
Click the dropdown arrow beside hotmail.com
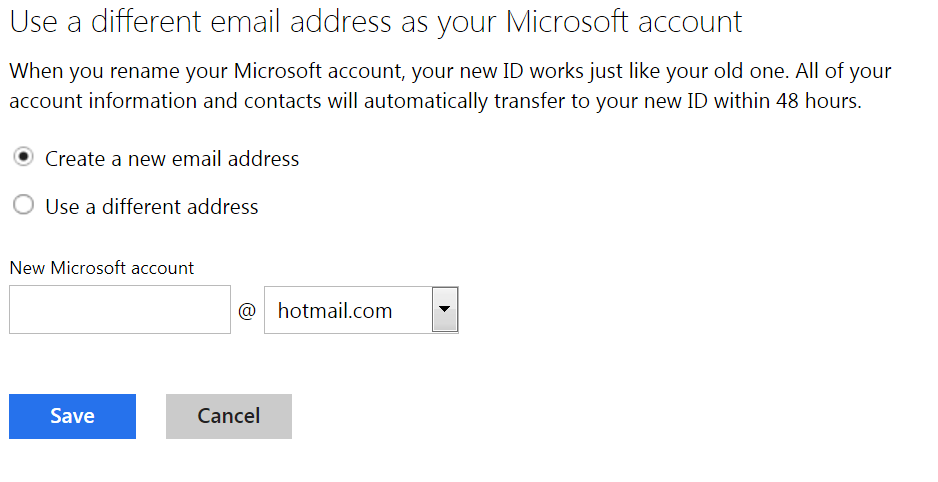(444, 310)
